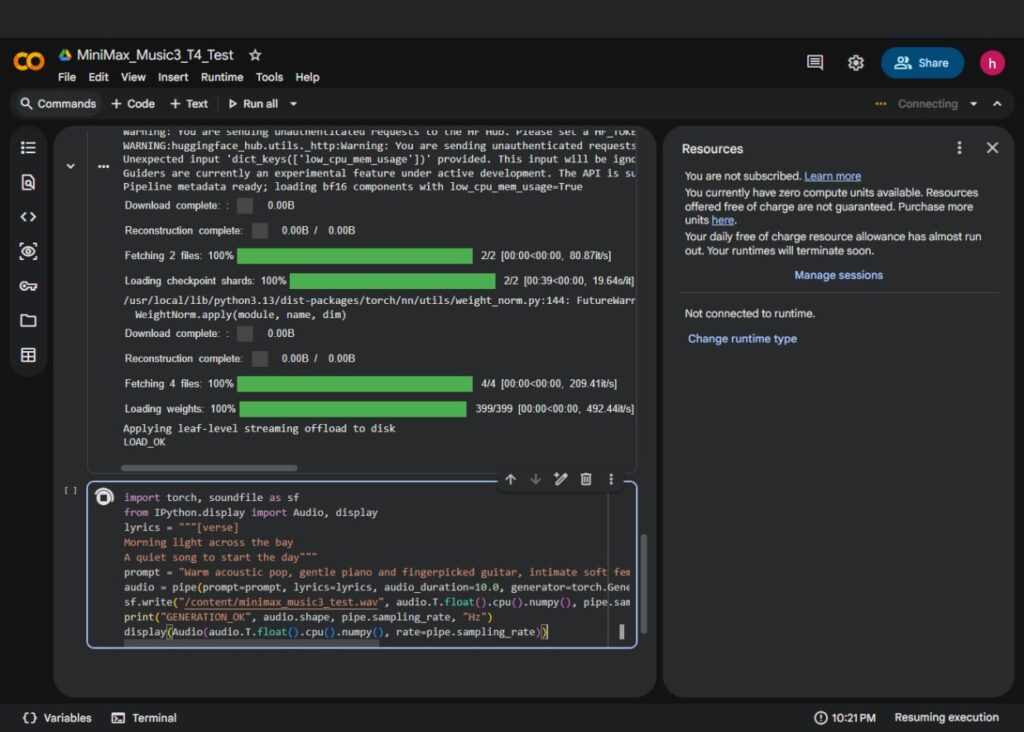Click the notebook vertical scrollbar
The image size is (1024, 732).
pos(644,584)
